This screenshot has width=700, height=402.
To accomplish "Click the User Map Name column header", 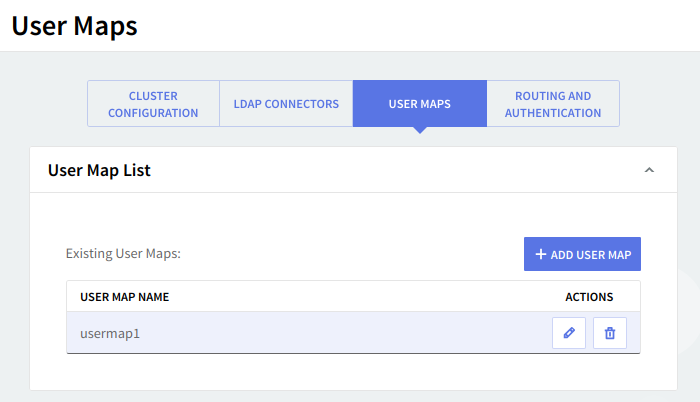I will (x=125, y=297).
